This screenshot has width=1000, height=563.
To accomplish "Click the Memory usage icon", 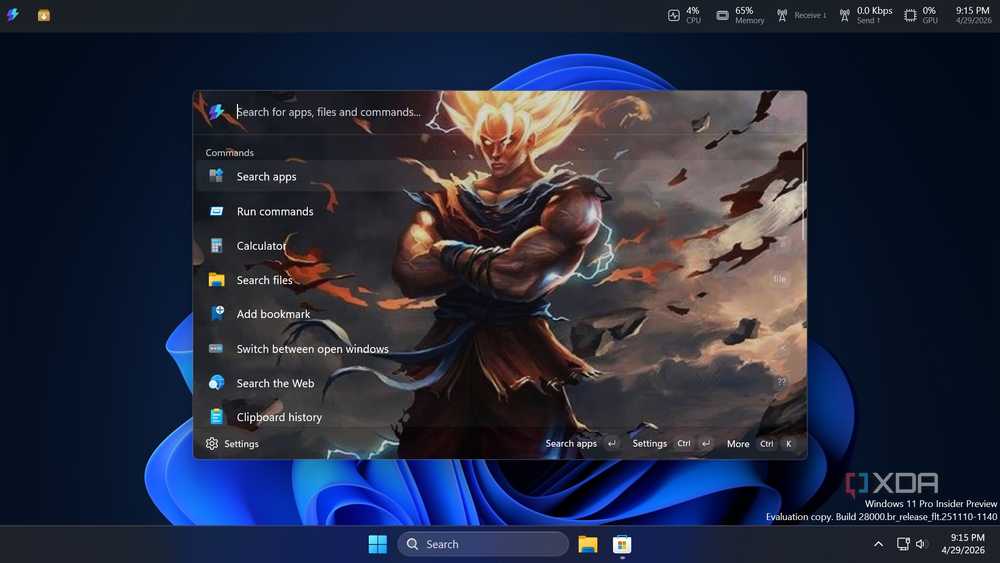I will (x=722, y=15).
